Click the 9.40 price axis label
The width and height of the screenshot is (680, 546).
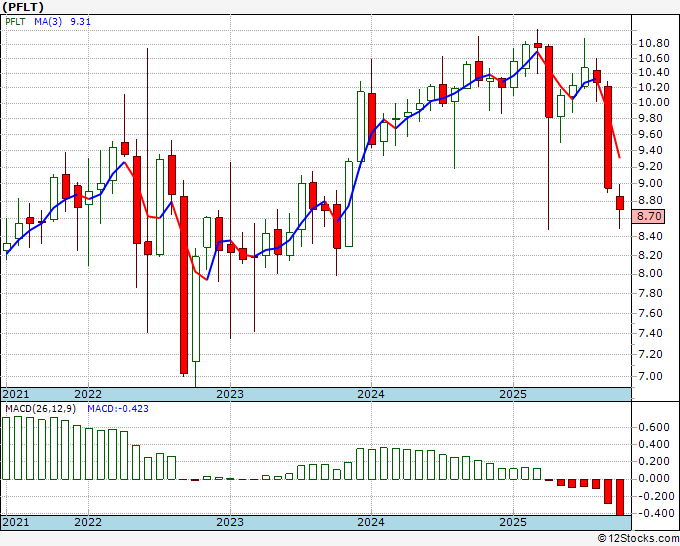[x=650, y=150]
